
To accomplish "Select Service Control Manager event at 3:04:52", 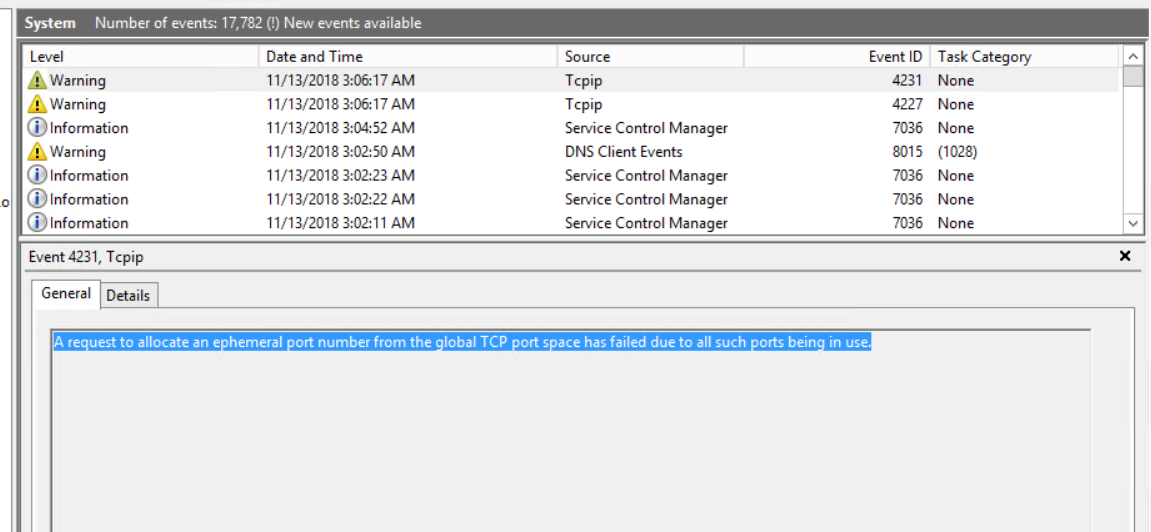I will click(646, 128).
